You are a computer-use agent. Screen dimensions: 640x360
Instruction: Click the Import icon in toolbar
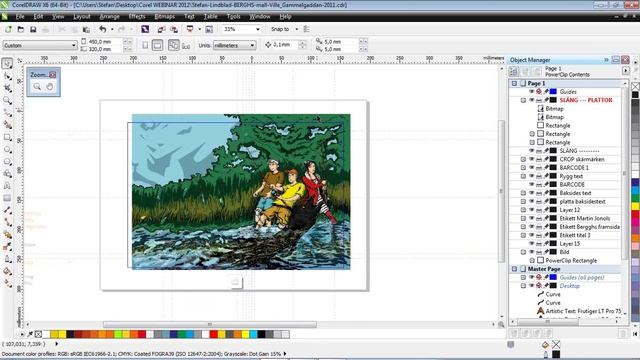161,29
